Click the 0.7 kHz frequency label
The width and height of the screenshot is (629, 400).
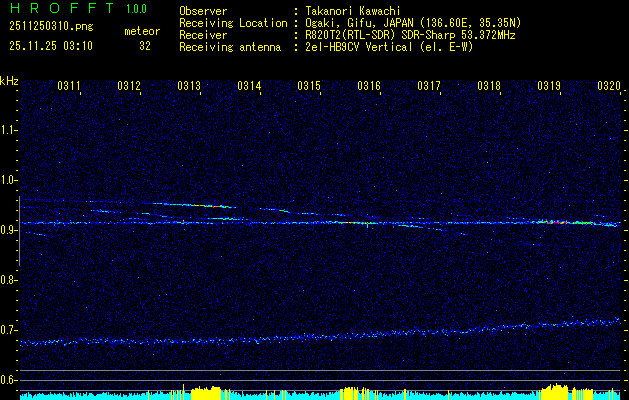click(9, 329)
